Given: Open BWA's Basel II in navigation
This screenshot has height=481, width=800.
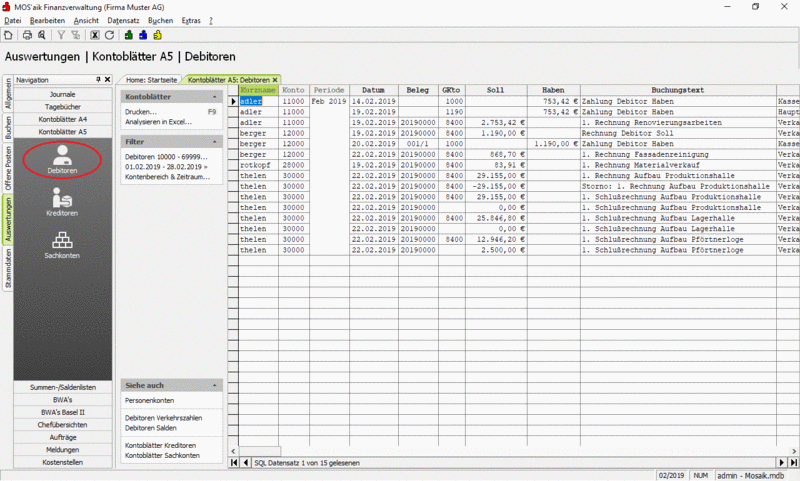Looking at the screenshot, I should coord(63,412).
